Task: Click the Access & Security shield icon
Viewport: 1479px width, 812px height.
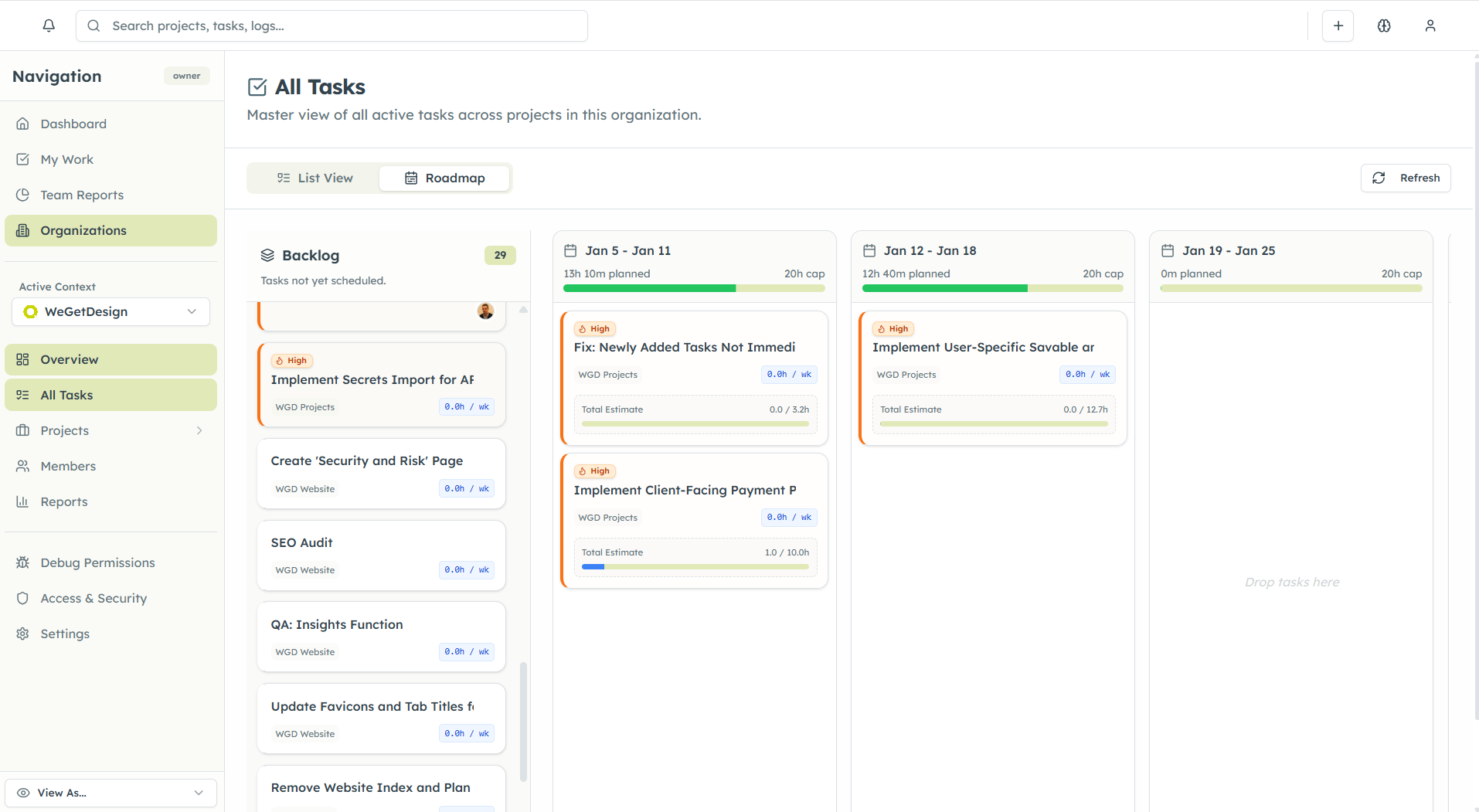Action: tap(23, 598)
